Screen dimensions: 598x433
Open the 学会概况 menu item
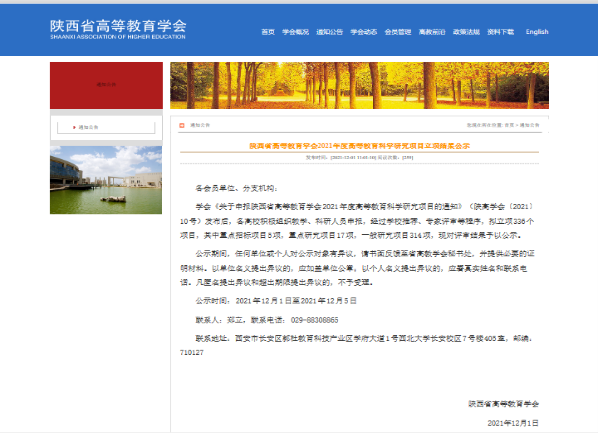(x=296, y=32)
